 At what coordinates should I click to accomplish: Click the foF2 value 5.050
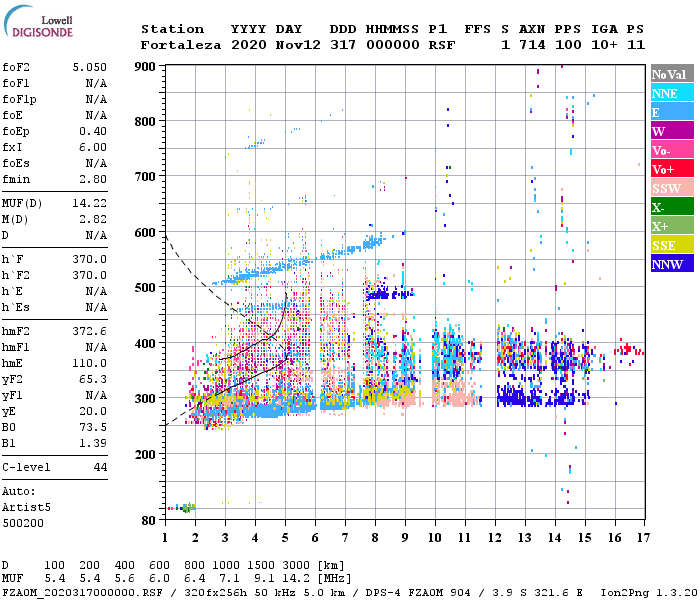(90, 67)
